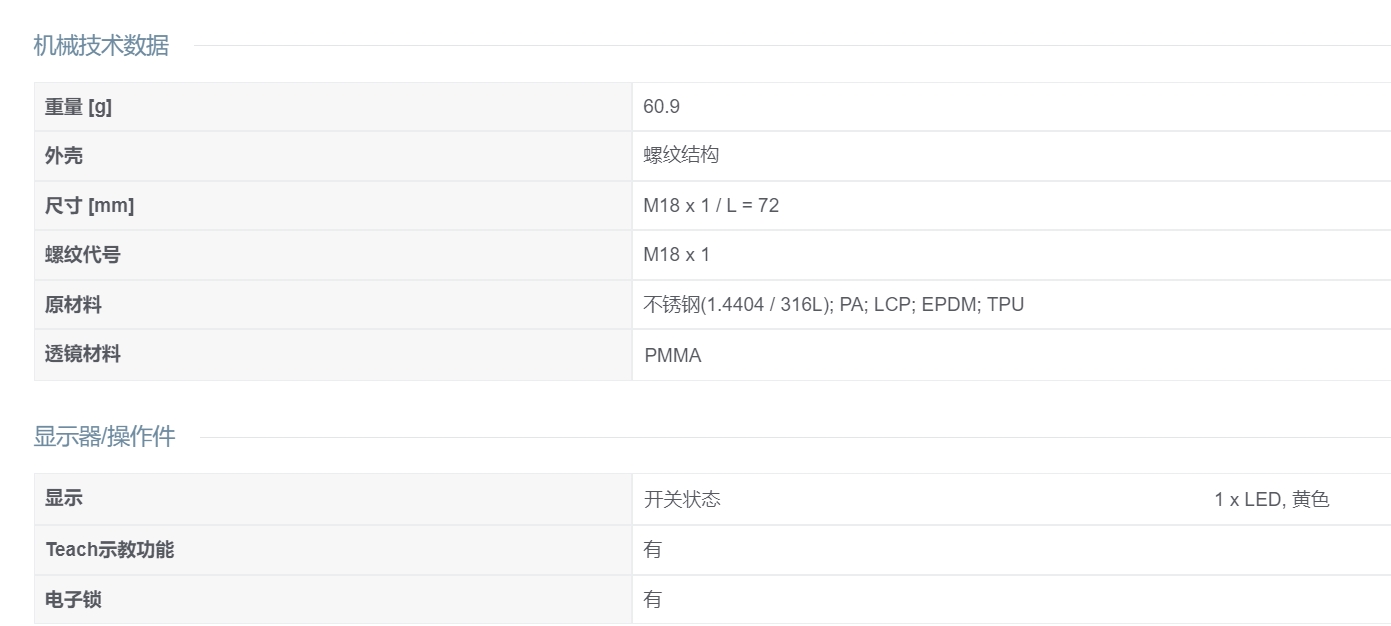
Task: Select the 螺纹代号 row label
Action: coord(82,255)
